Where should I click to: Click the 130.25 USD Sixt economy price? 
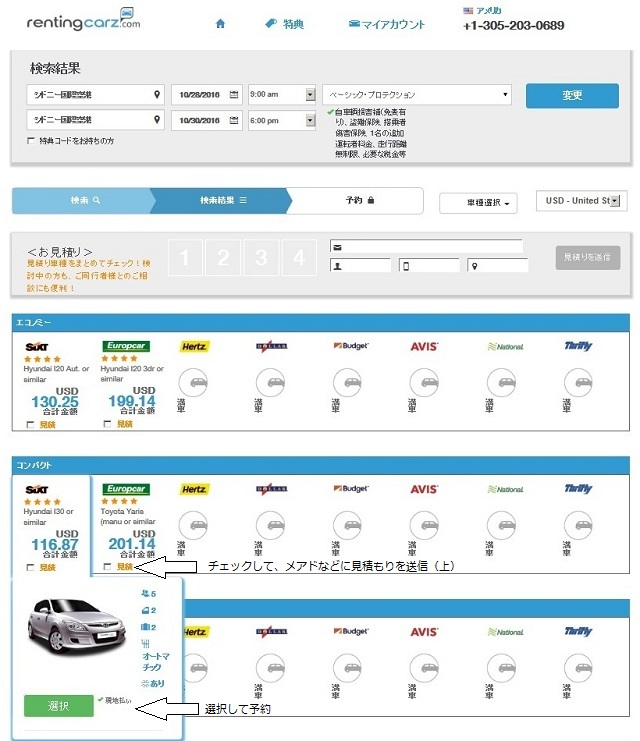55,402
